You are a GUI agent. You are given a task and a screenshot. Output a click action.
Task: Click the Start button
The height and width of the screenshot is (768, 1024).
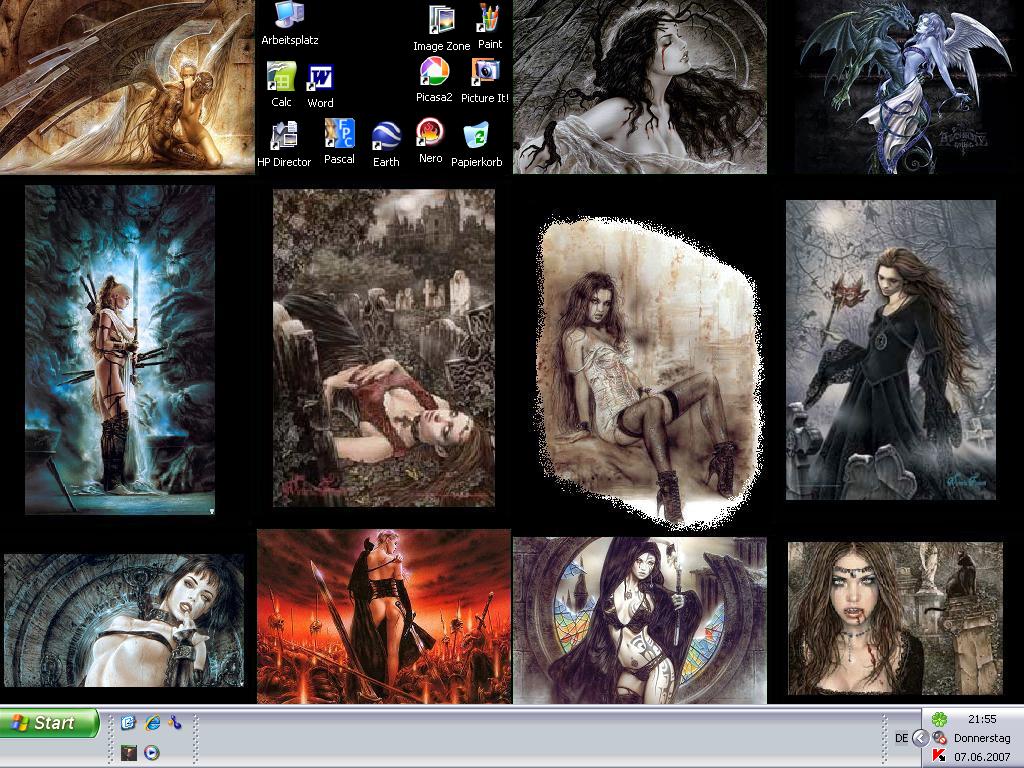[x=50, y=723]
